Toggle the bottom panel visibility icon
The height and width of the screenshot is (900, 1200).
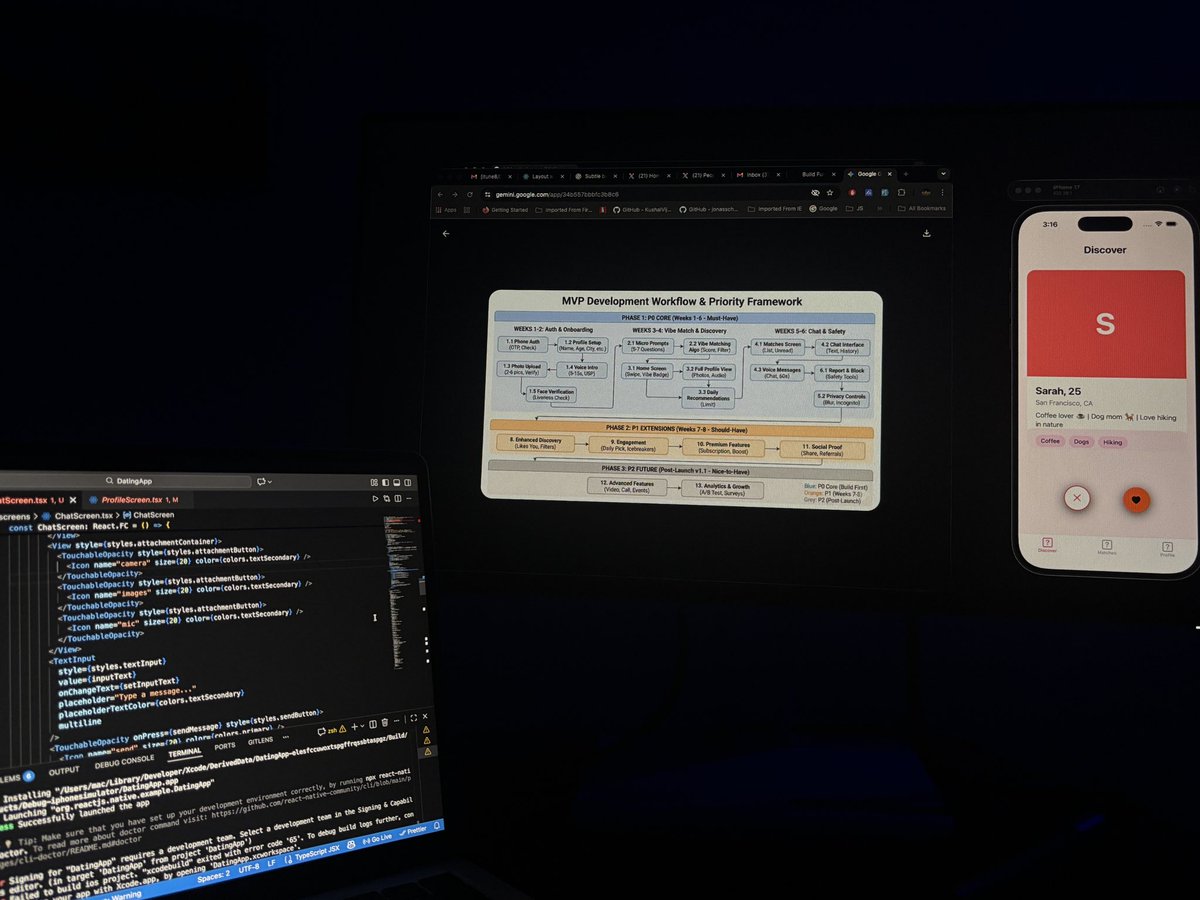click(x=396, y=483)
